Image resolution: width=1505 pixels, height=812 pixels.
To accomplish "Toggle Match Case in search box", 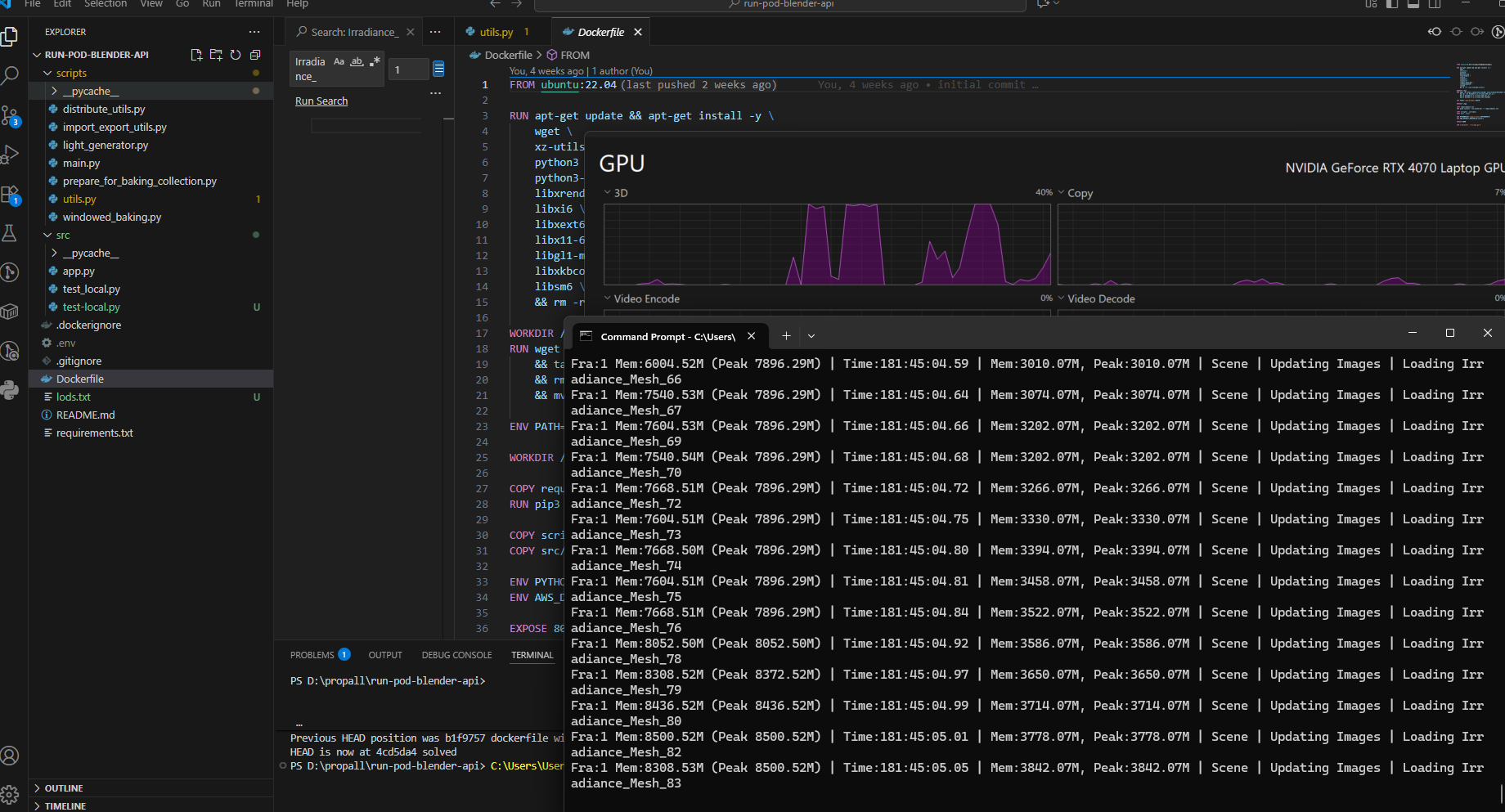I will click(339, 61).
